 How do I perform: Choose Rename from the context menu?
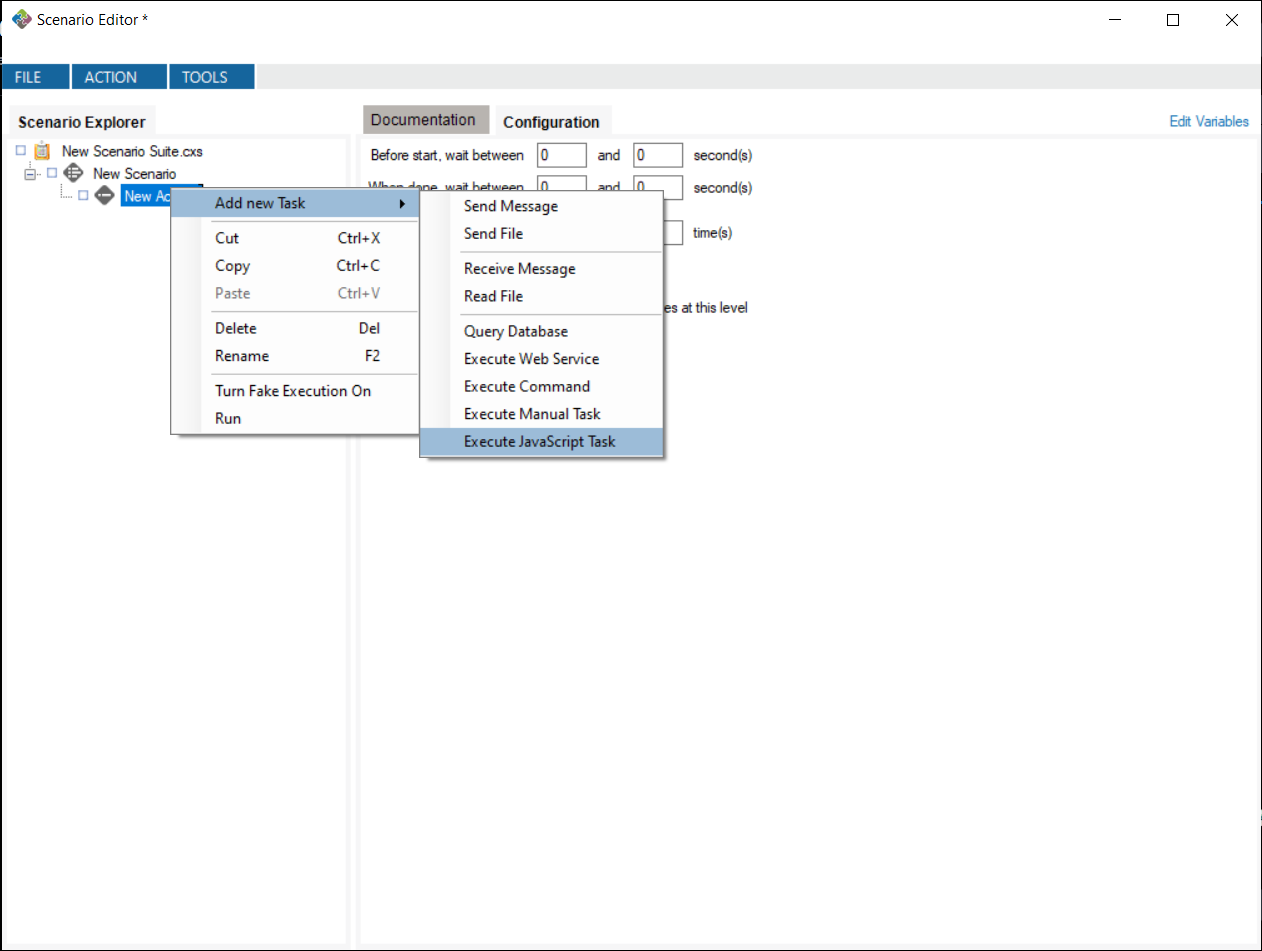click(x=297, y=356)
